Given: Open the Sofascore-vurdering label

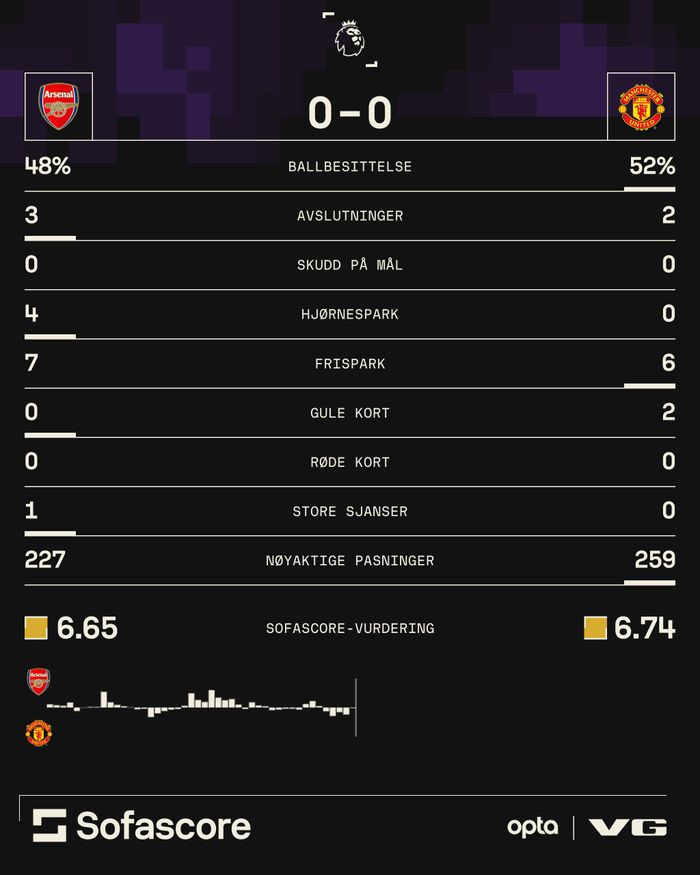Looking at the screenshot, I should pyautogui.click(x=349, y=629).
